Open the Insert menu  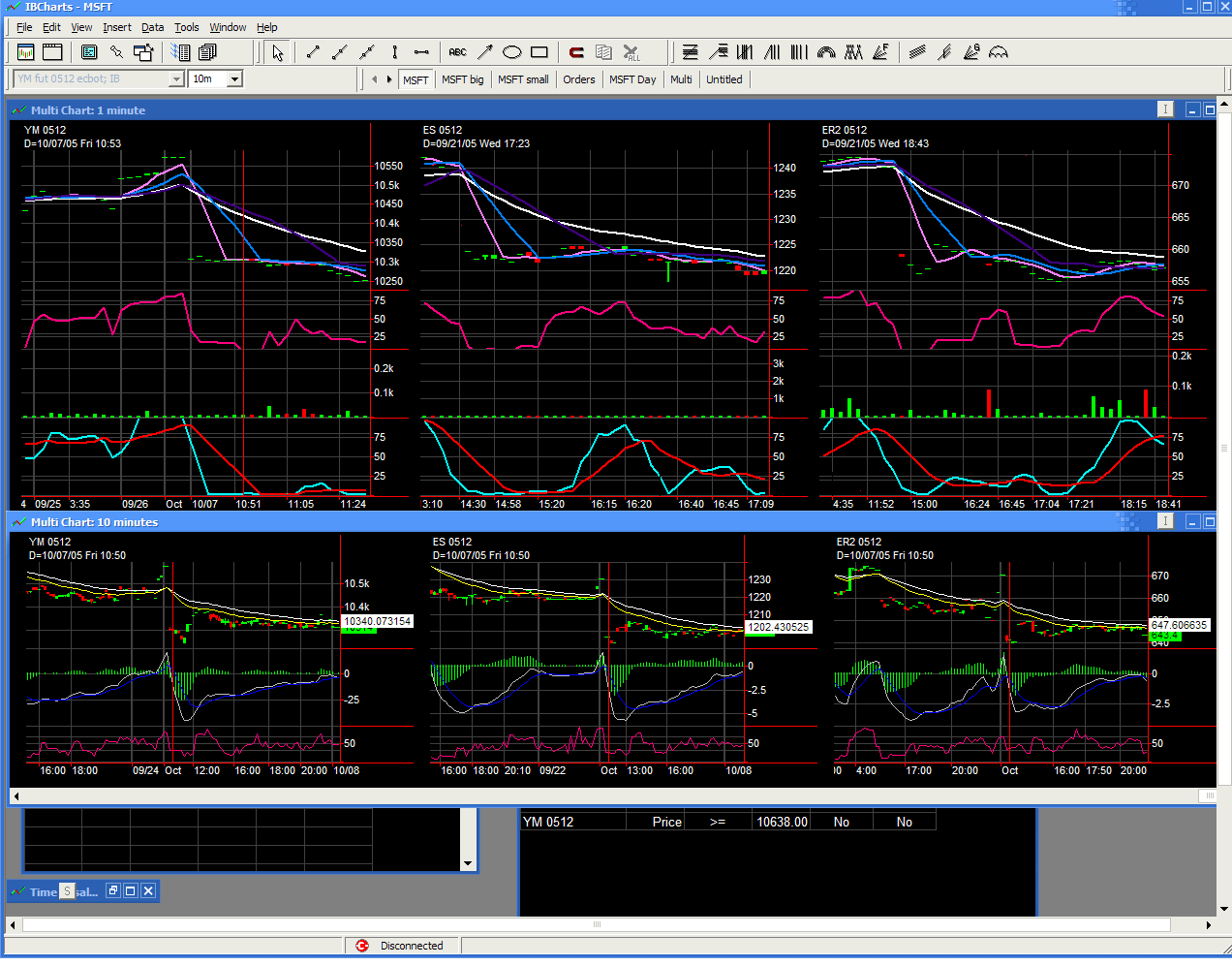click(116, 27)
